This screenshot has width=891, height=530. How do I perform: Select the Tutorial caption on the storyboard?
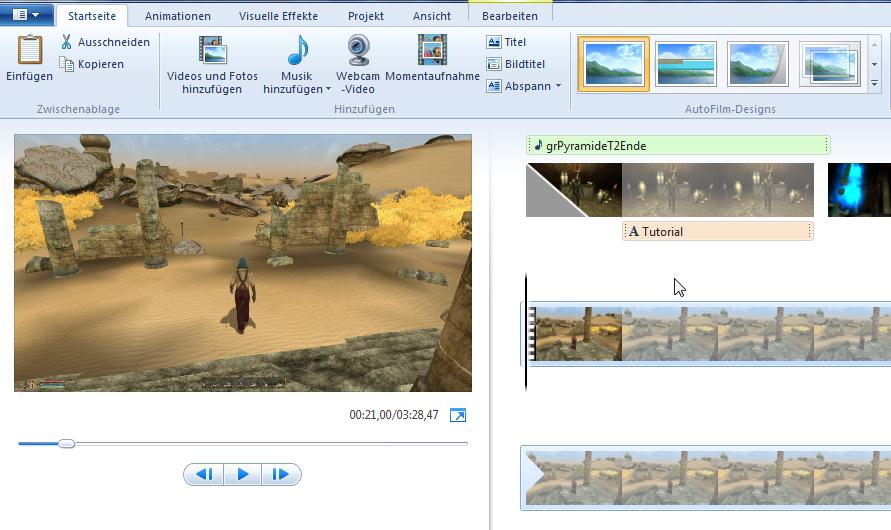[x=718, y=231]
